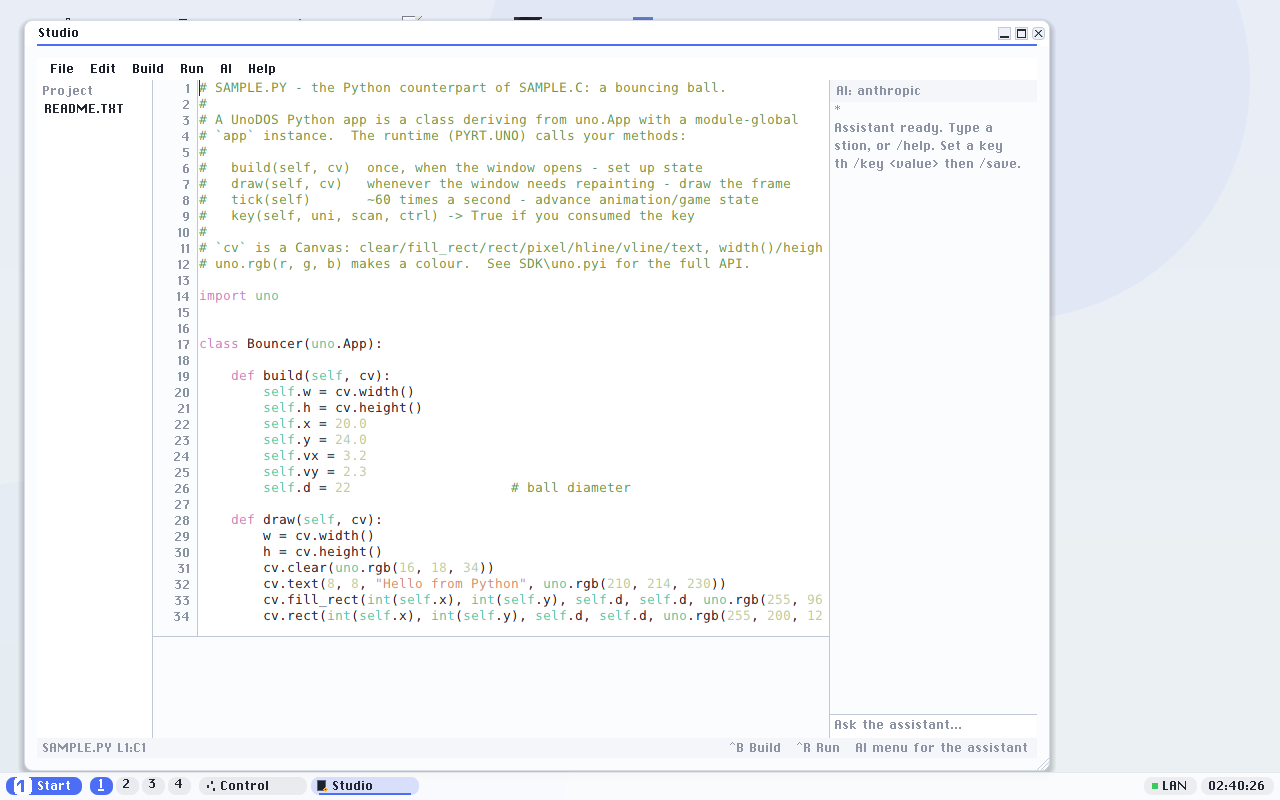Click the SAMPLE.PY L1:C1 status entry
Viewport: 1280px width, 800px height.
click(94, 747)
